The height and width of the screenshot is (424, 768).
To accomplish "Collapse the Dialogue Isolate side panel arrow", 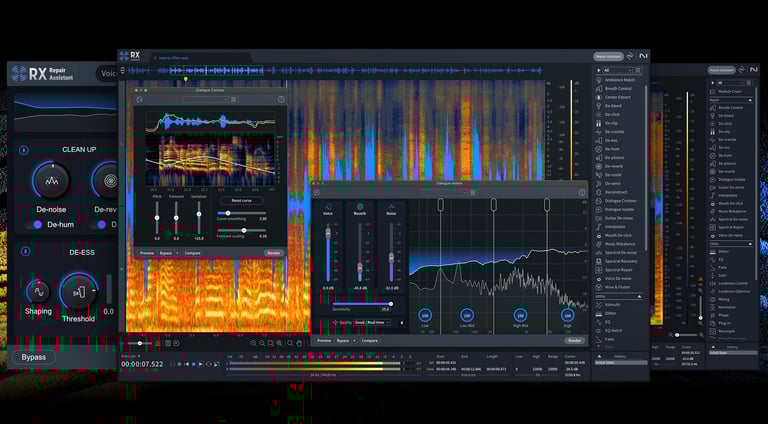I will [402, 323].
